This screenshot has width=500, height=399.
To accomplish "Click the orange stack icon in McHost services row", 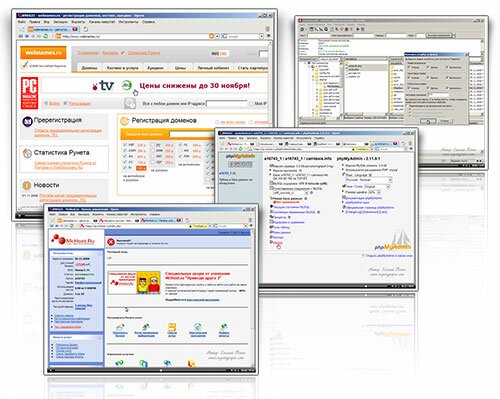I will tap(172, 327).
